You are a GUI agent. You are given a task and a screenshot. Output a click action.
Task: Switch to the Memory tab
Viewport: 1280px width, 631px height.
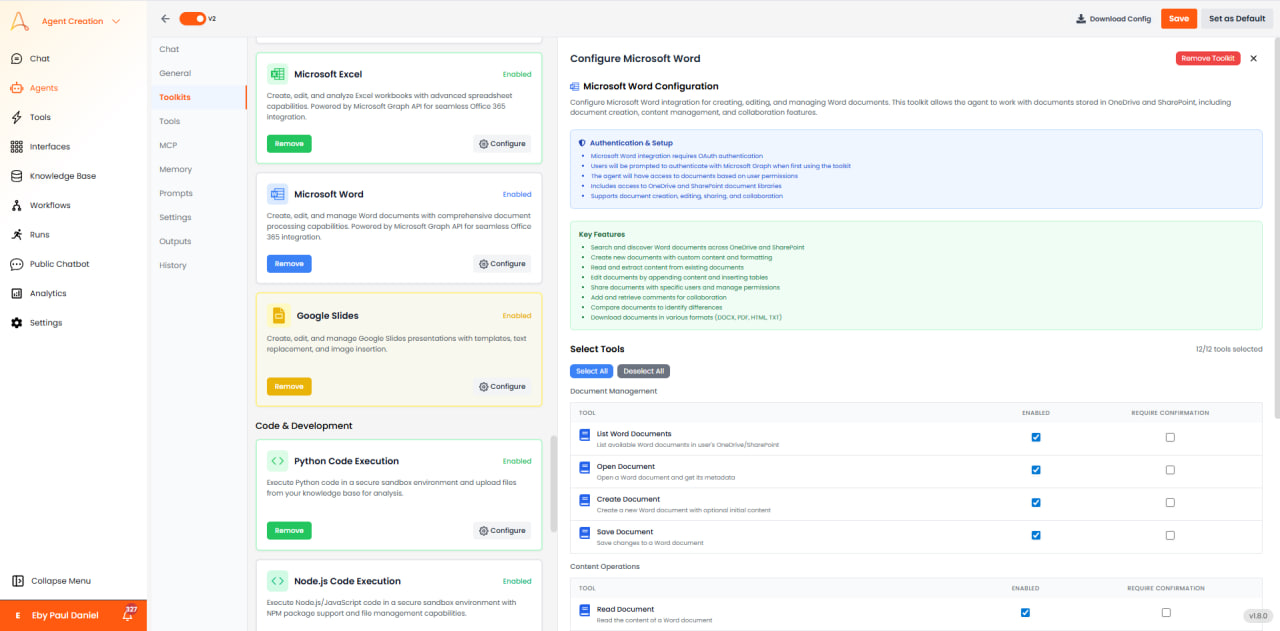[175, 169]
